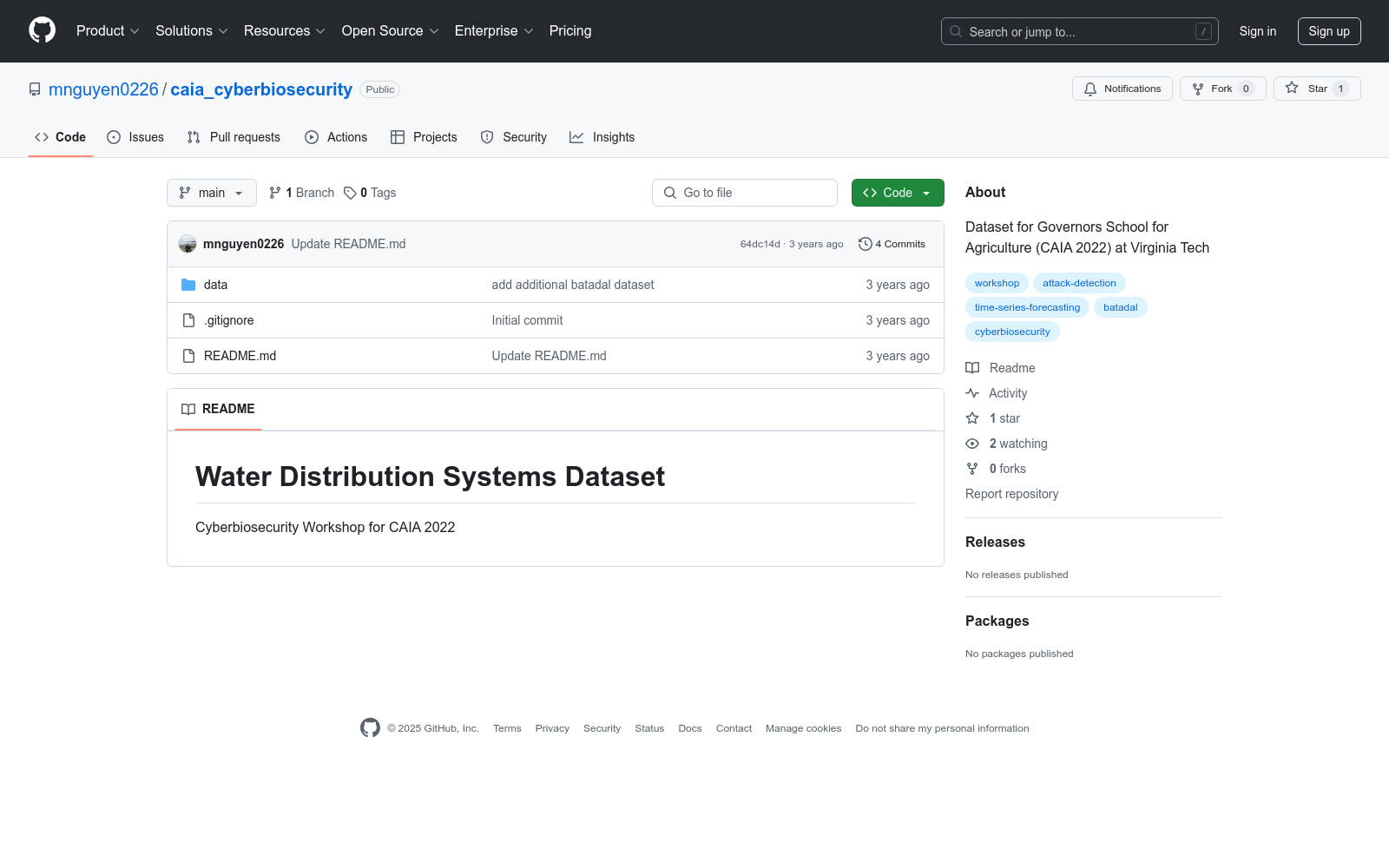
Task: Click the workshop topic tag
Action: pyautogui.click(x=997, y=283)
